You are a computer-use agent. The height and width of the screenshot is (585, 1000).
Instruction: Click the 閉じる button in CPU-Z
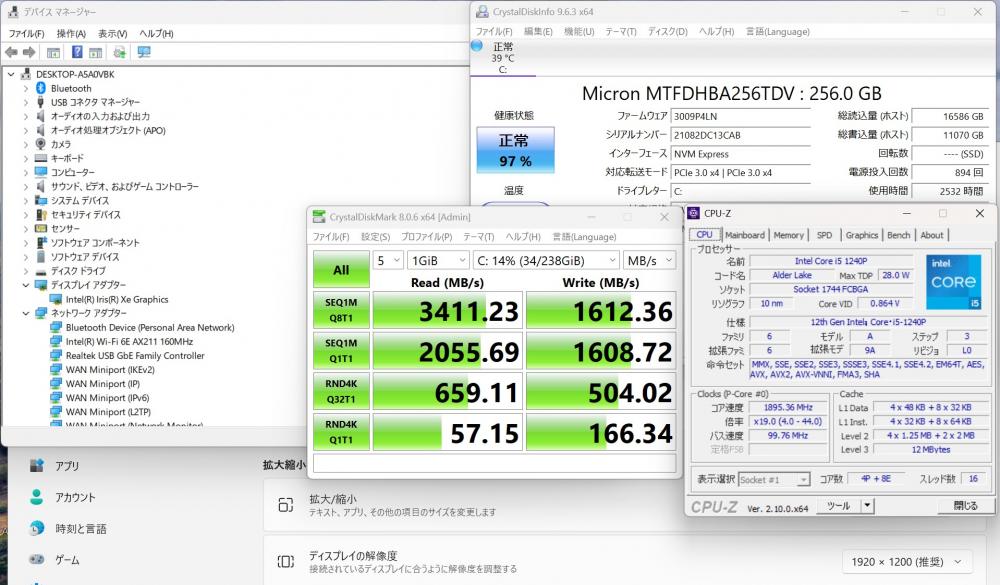coord(965,506)
